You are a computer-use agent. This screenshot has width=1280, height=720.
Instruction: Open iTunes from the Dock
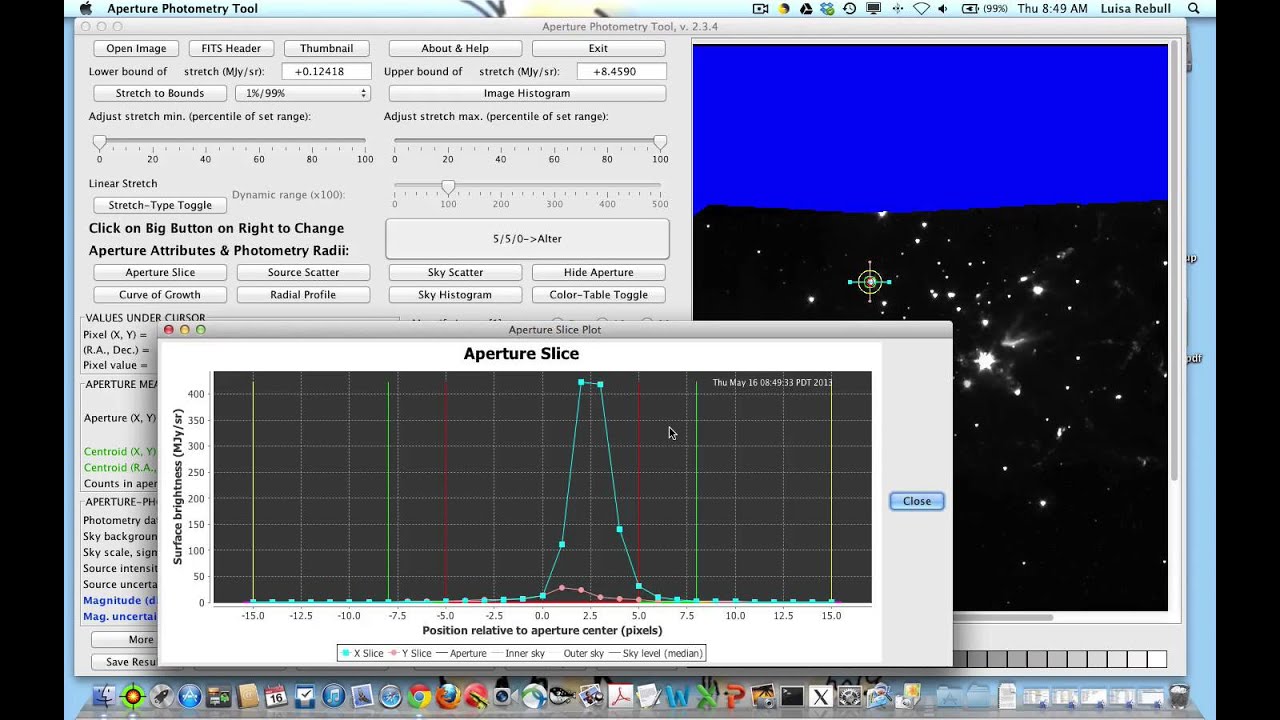[x=334, y=696]
